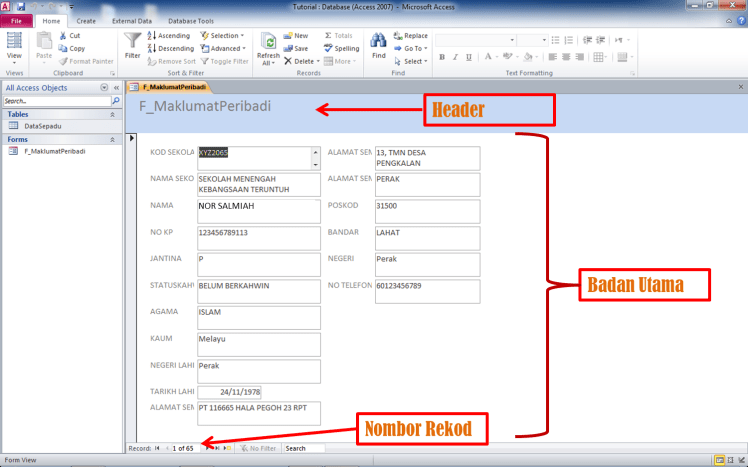Click Refresh All in Records group

coord(268,46)
